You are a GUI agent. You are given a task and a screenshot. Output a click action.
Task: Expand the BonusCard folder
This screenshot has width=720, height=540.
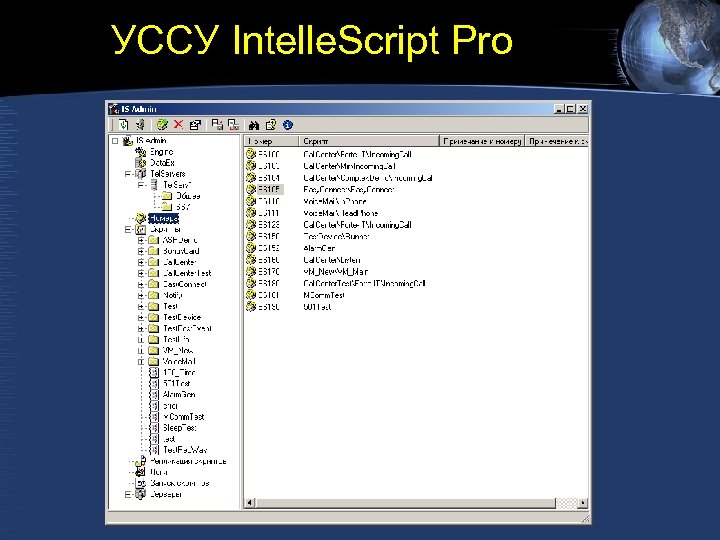tap(141, 251)
